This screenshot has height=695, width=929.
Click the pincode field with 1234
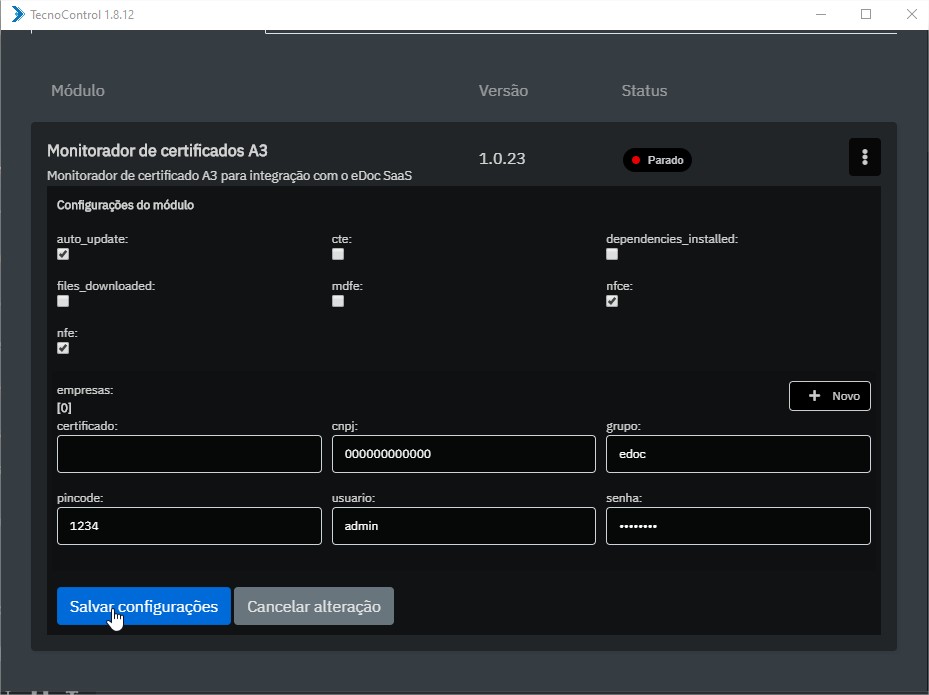pos(189,526)
